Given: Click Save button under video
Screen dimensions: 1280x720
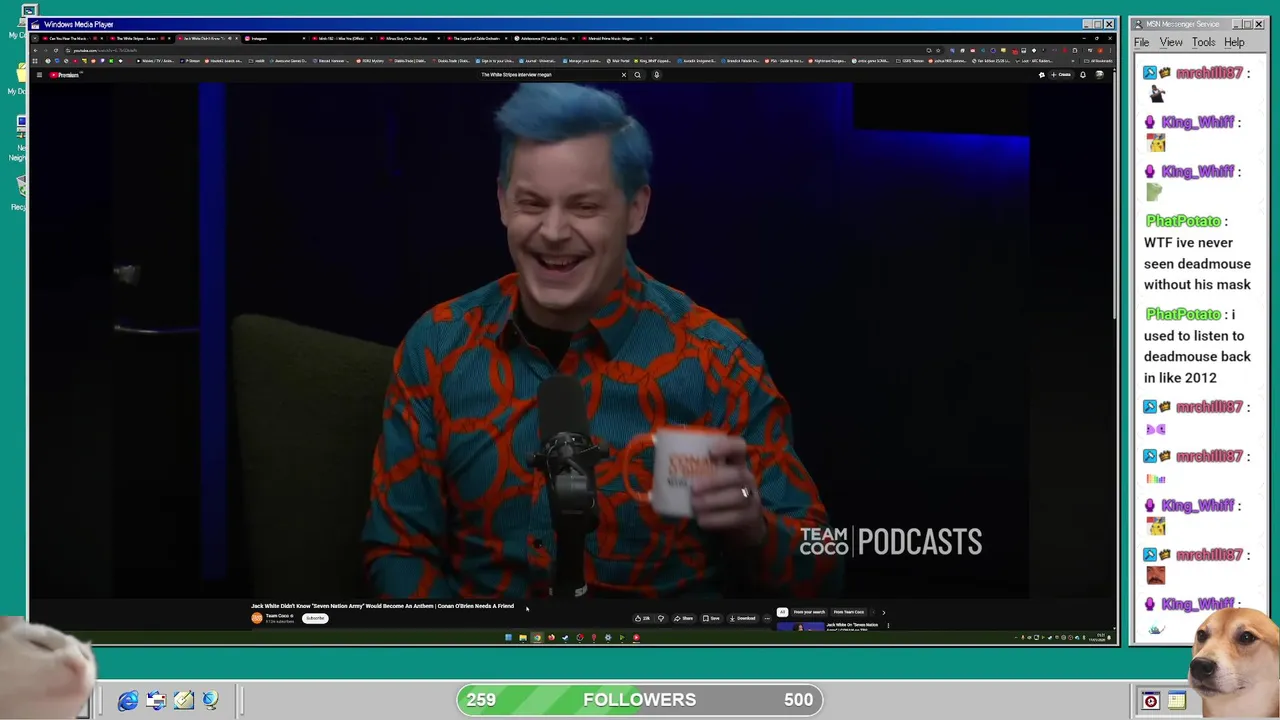Looking at the screenshot, I should pyautogui.click(x=711, y=618).
